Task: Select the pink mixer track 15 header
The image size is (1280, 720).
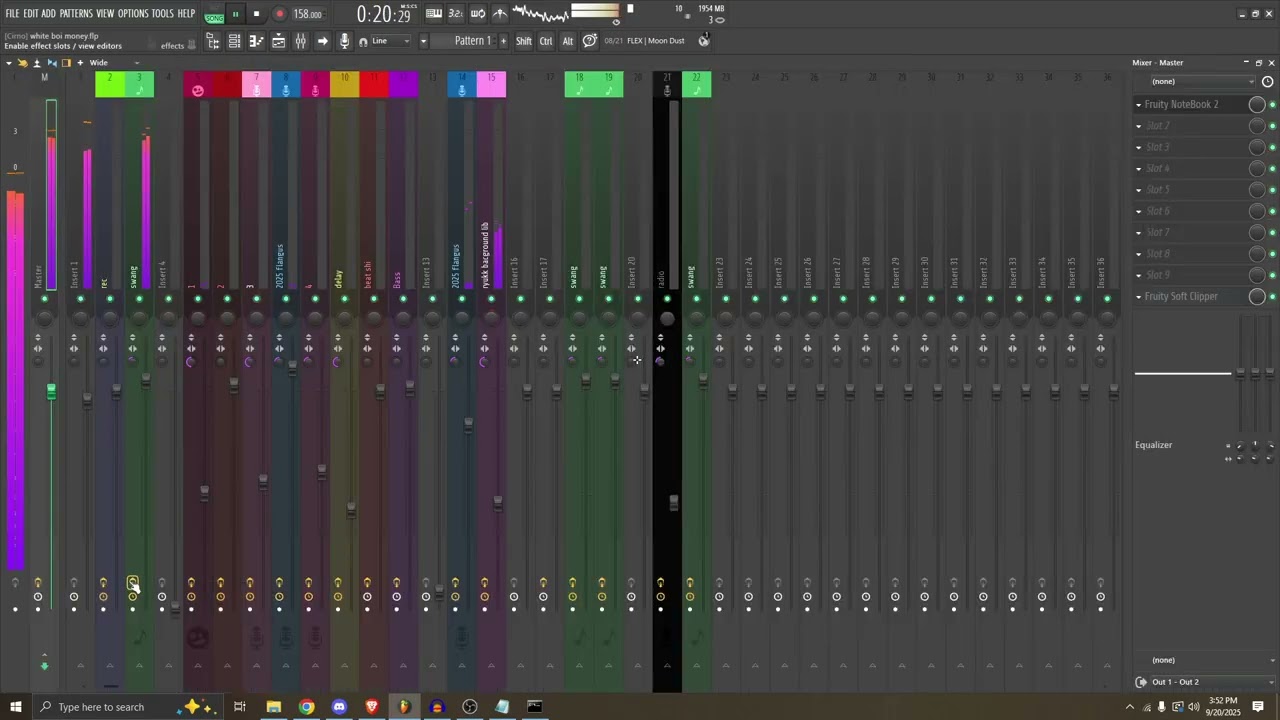Action: (491, 85)
